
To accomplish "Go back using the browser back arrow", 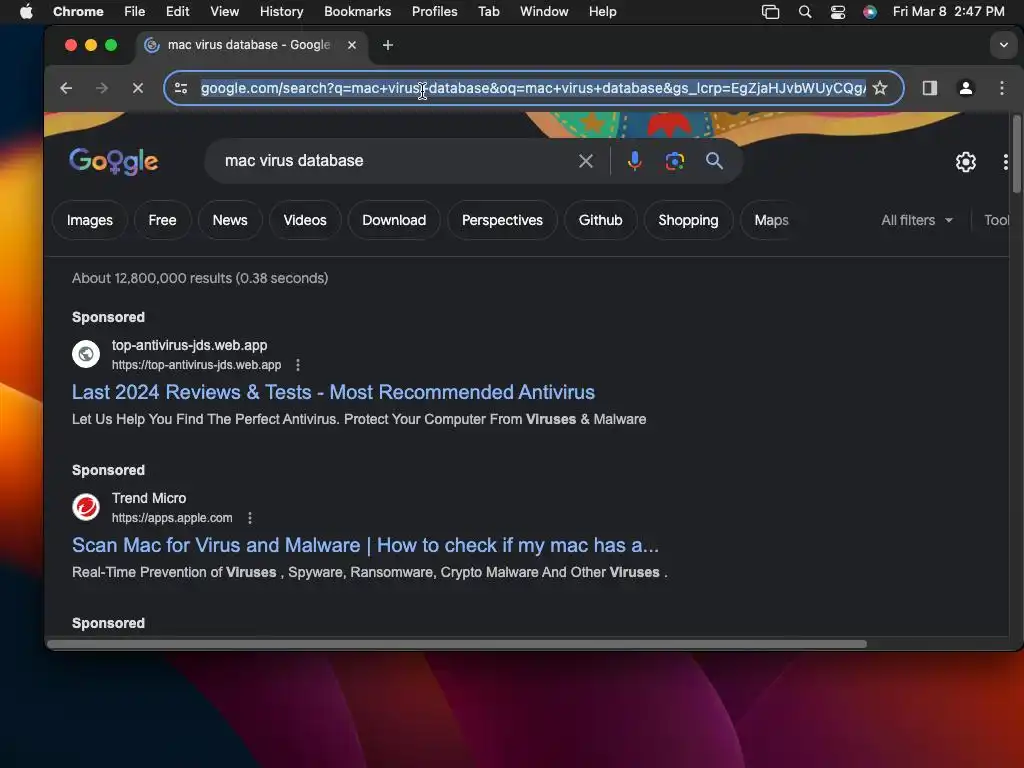I will [x=66, y=88].
